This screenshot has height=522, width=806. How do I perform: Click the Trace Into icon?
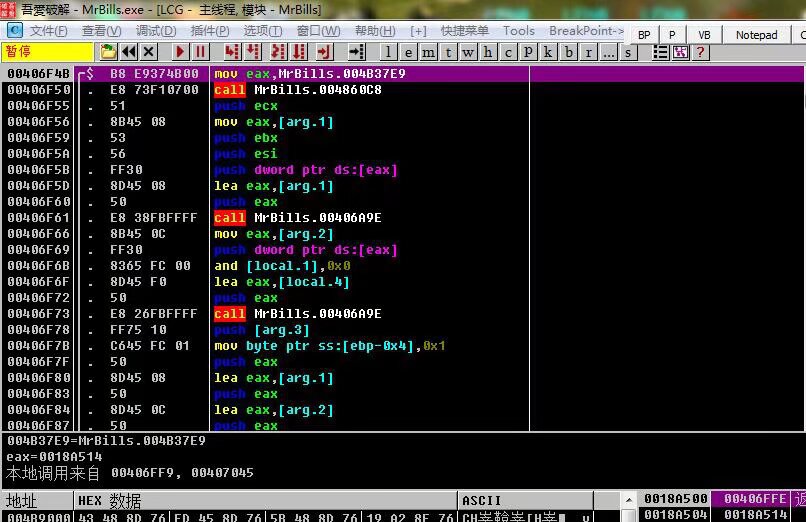(278, 52)
